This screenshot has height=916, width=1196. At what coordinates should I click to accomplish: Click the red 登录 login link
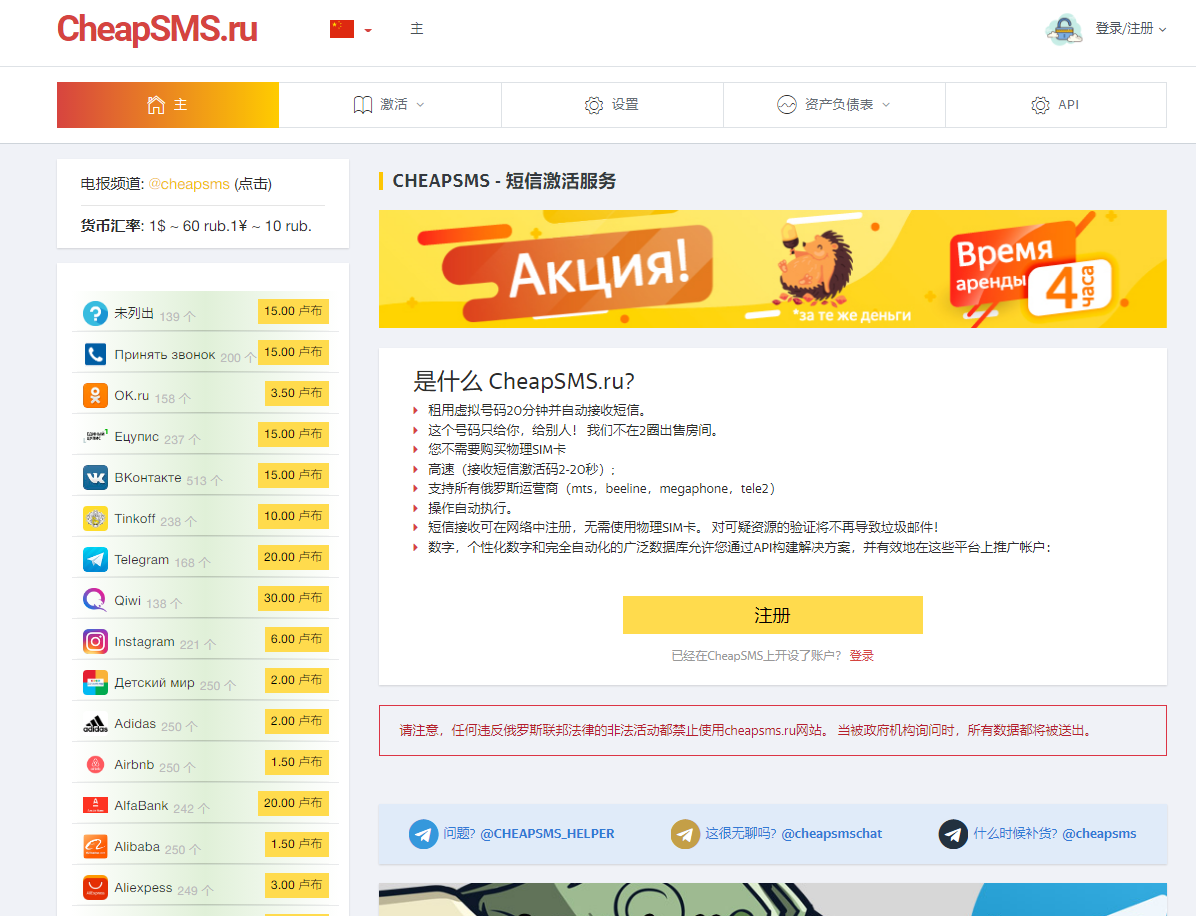862,656
